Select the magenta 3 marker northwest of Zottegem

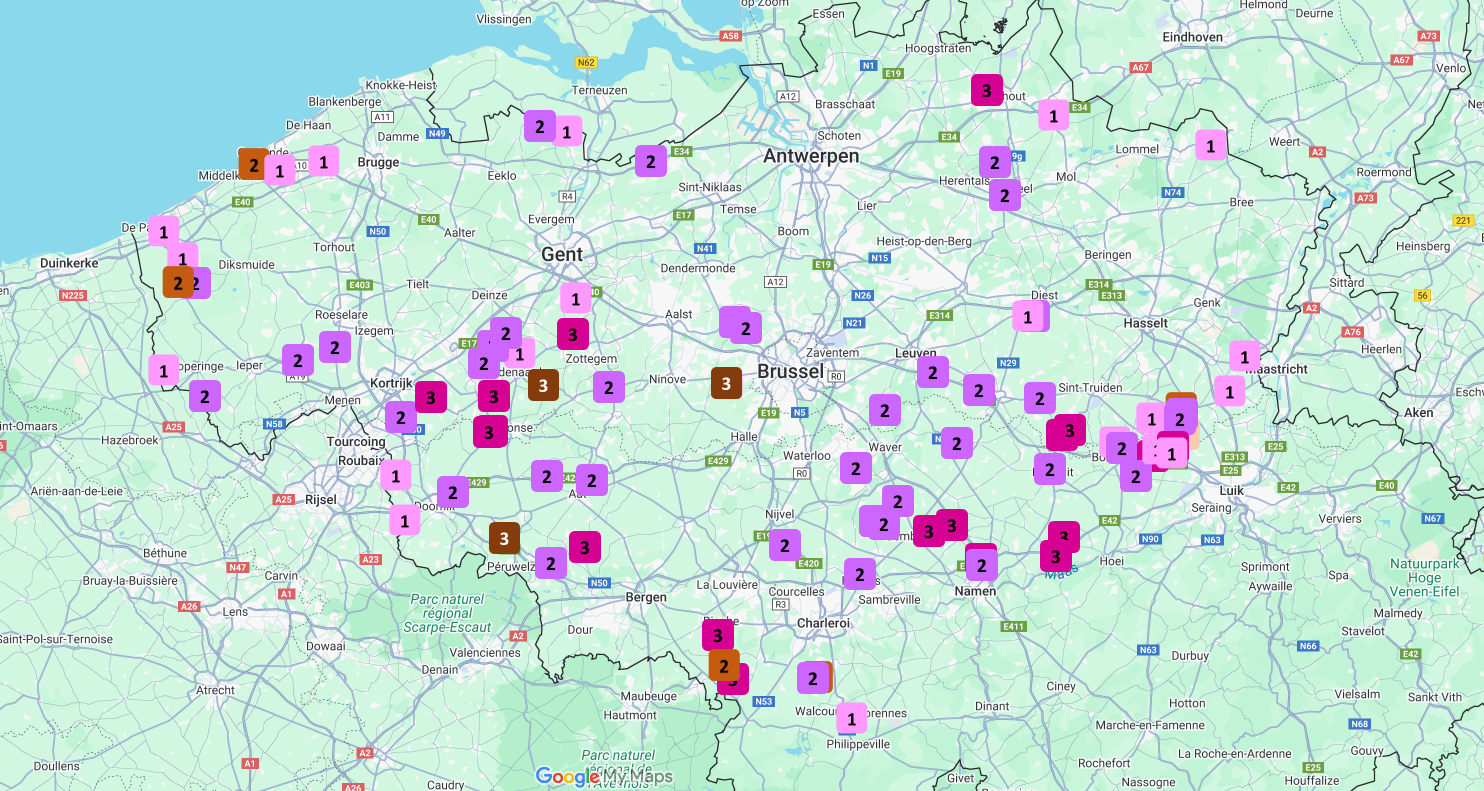573,334
